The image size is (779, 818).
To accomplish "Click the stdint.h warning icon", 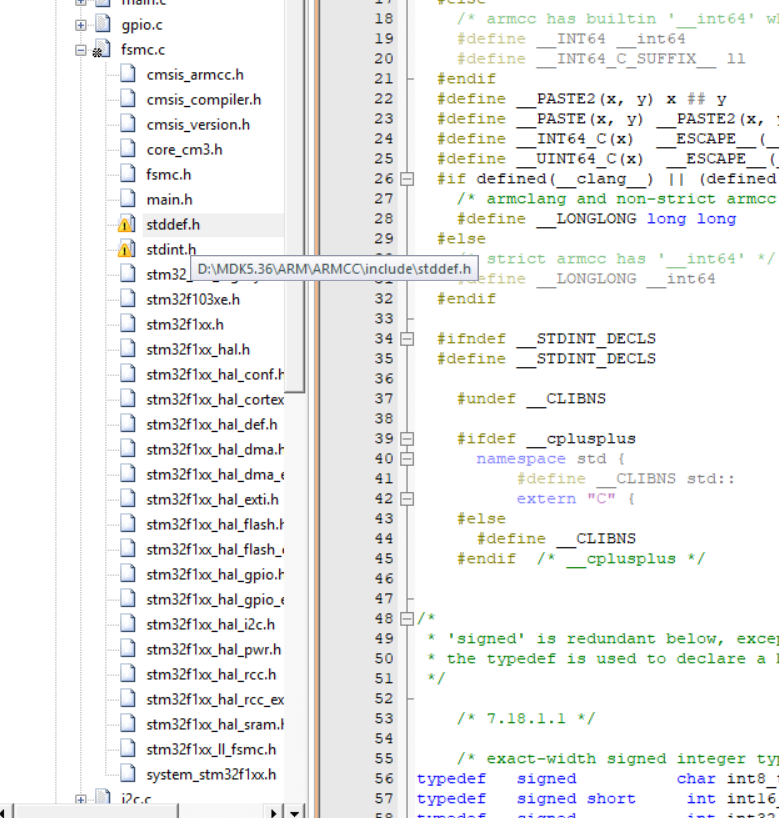I will 127,249.
